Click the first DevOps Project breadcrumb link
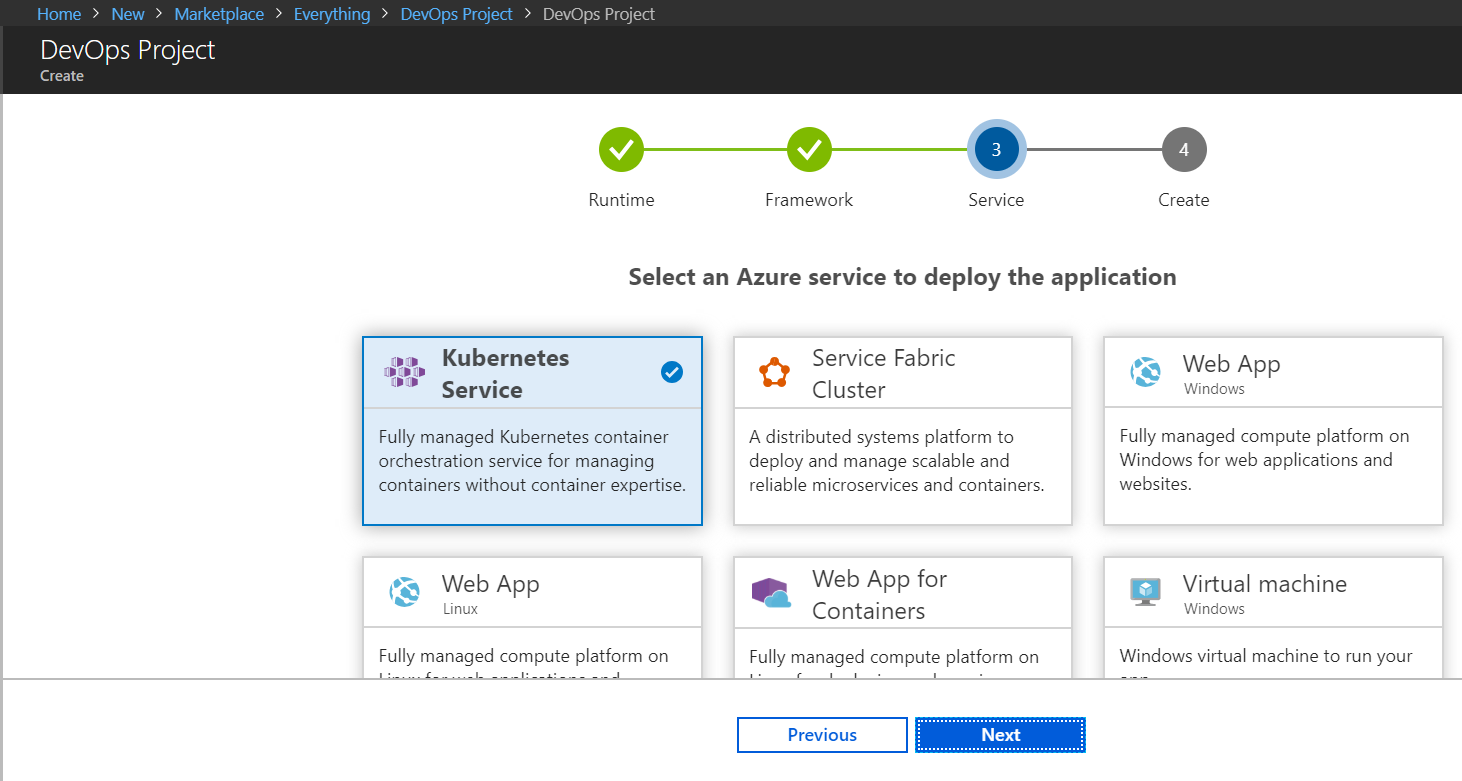Screen dimensions: 1462x781 456,14
